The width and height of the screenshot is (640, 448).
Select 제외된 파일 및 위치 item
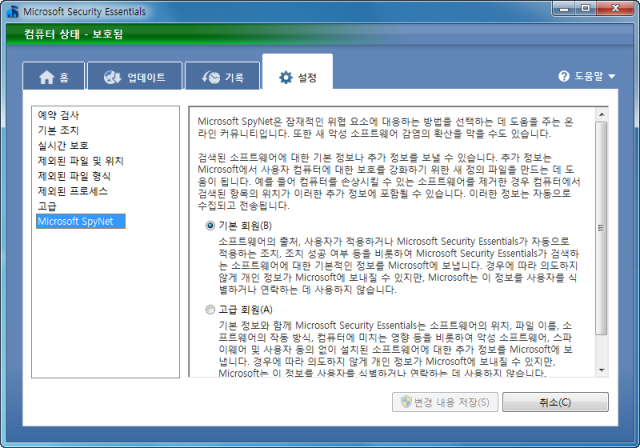pos(80,161)
